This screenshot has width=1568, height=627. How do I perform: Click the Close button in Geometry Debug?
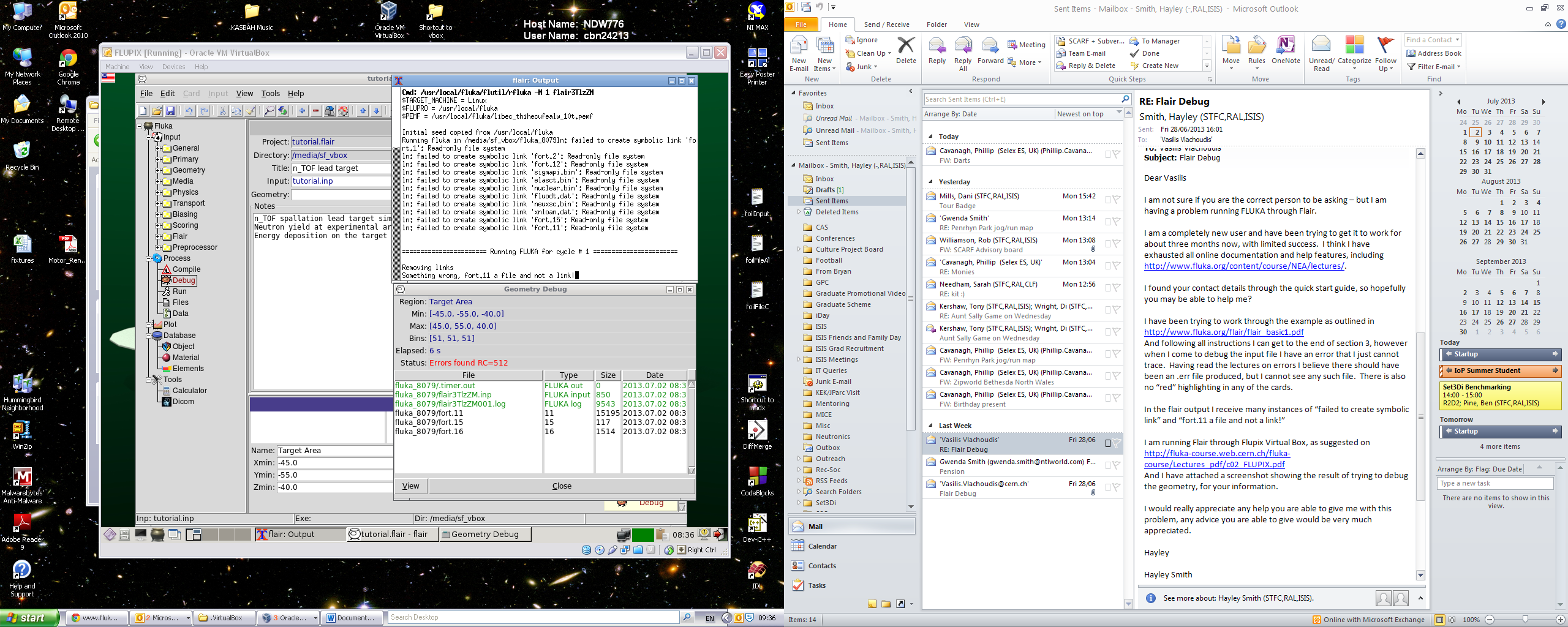point(562,486)
